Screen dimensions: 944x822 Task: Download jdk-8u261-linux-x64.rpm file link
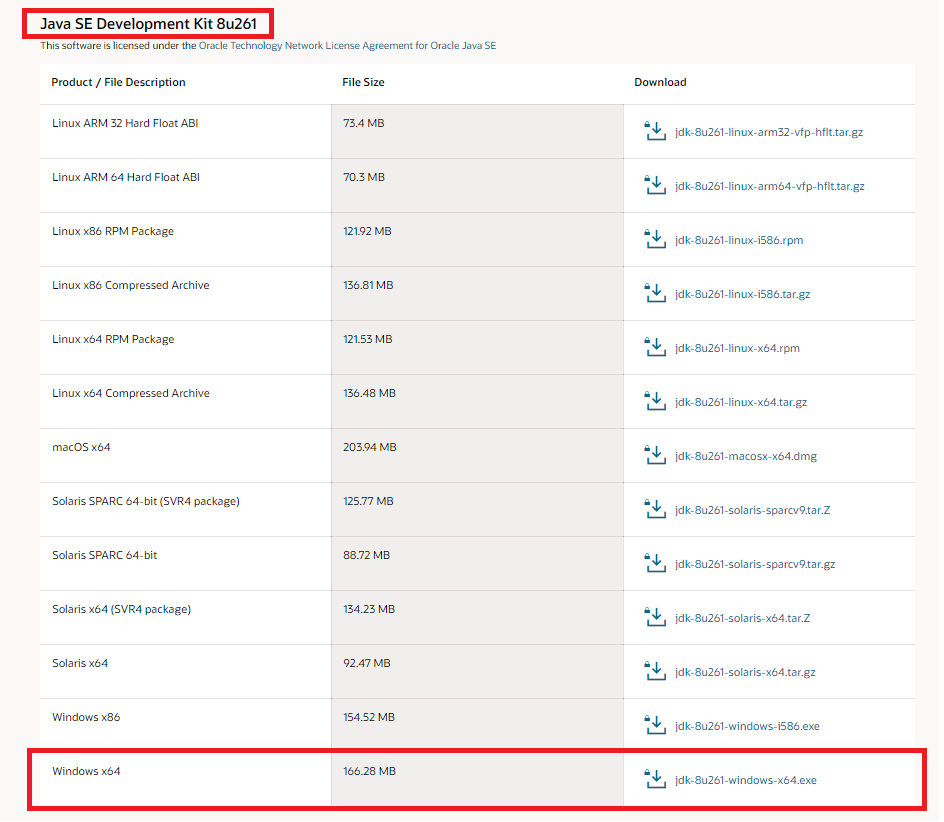(737, 349)
